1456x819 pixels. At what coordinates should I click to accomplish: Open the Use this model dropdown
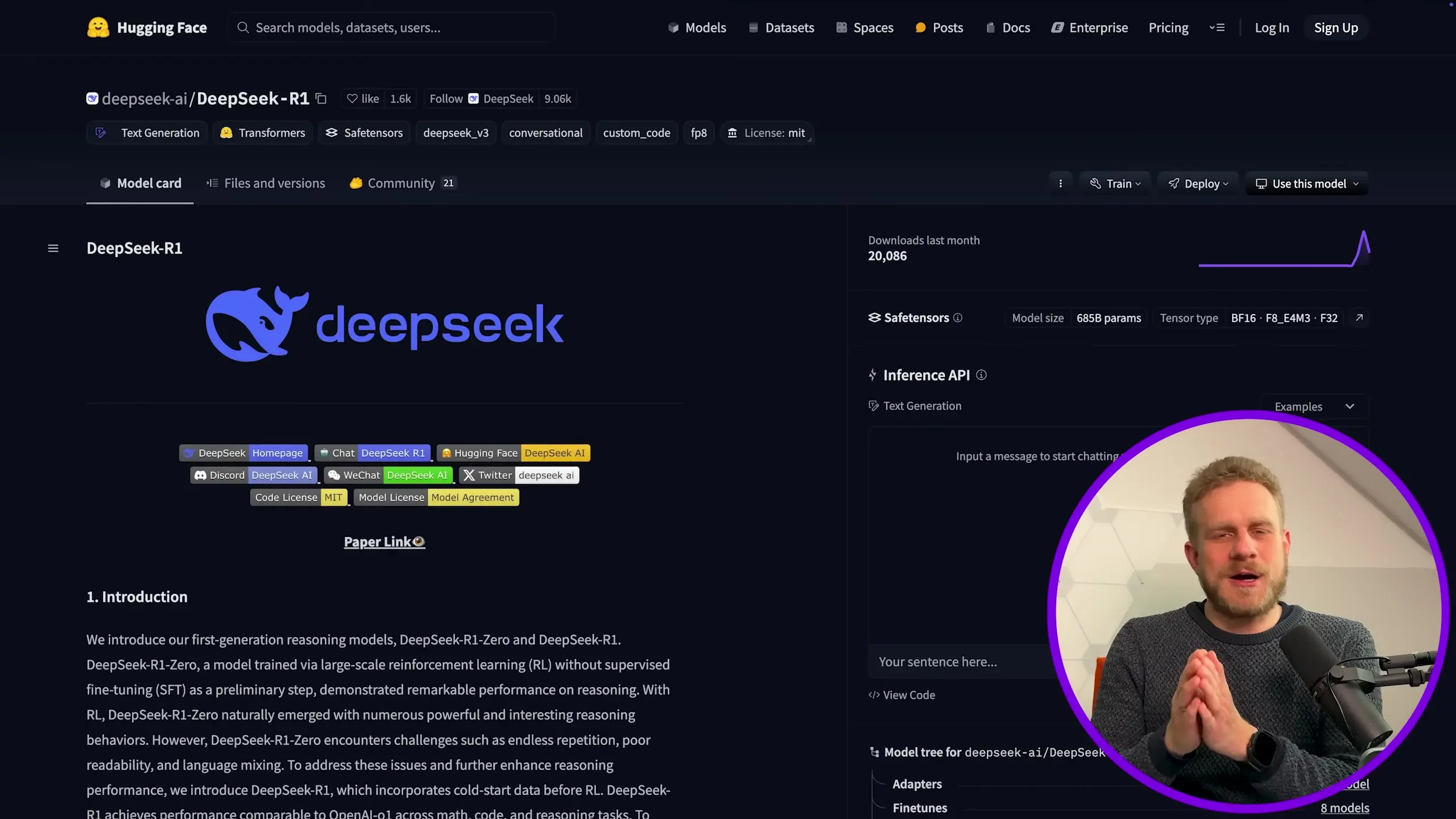tap(1306, 184)
